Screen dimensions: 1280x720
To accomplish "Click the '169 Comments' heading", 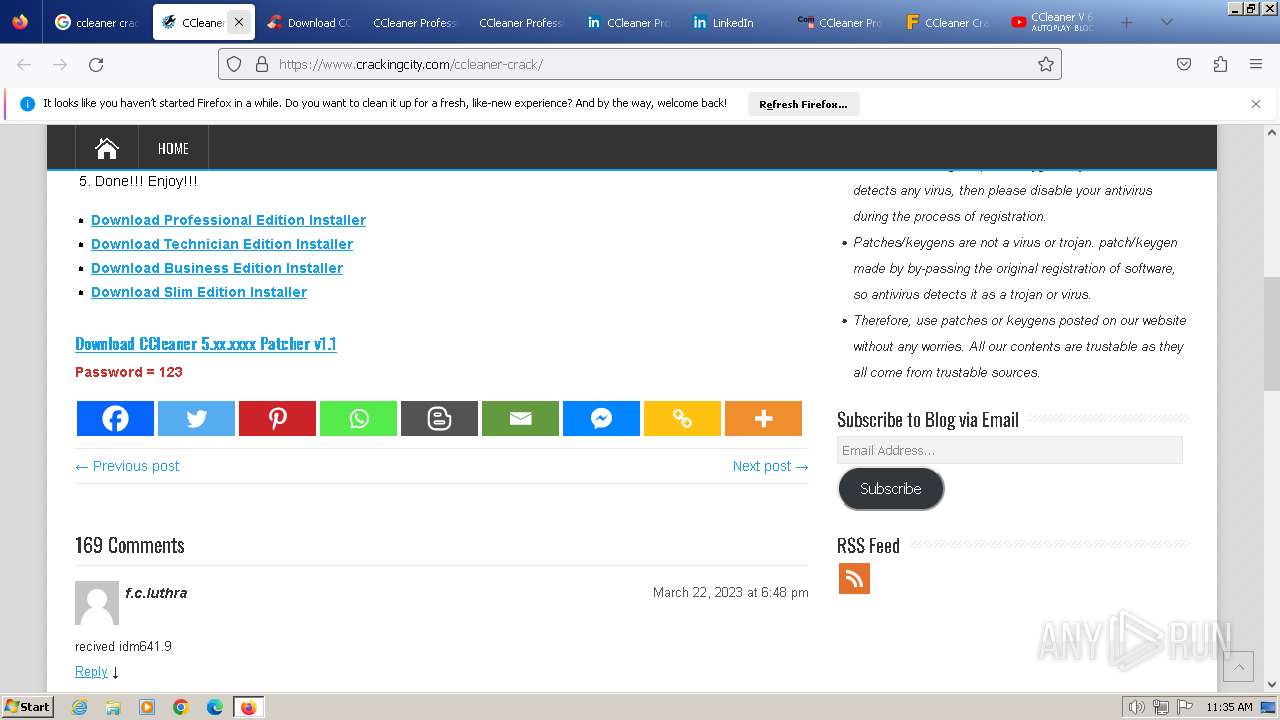I will click(130, 545).
